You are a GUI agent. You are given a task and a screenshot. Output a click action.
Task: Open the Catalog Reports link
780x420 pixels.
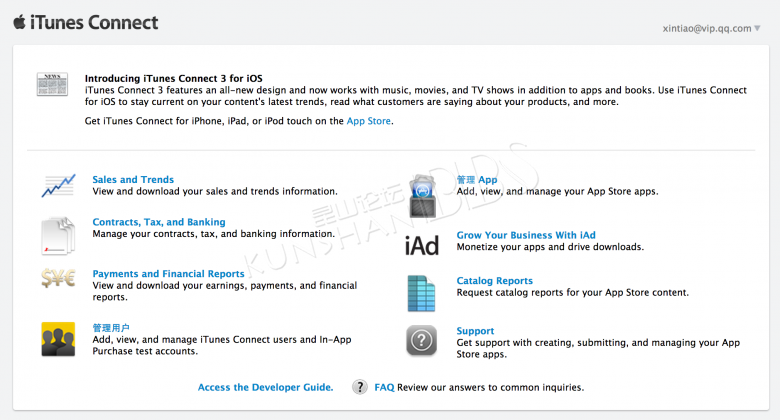(x=495, y=281)
